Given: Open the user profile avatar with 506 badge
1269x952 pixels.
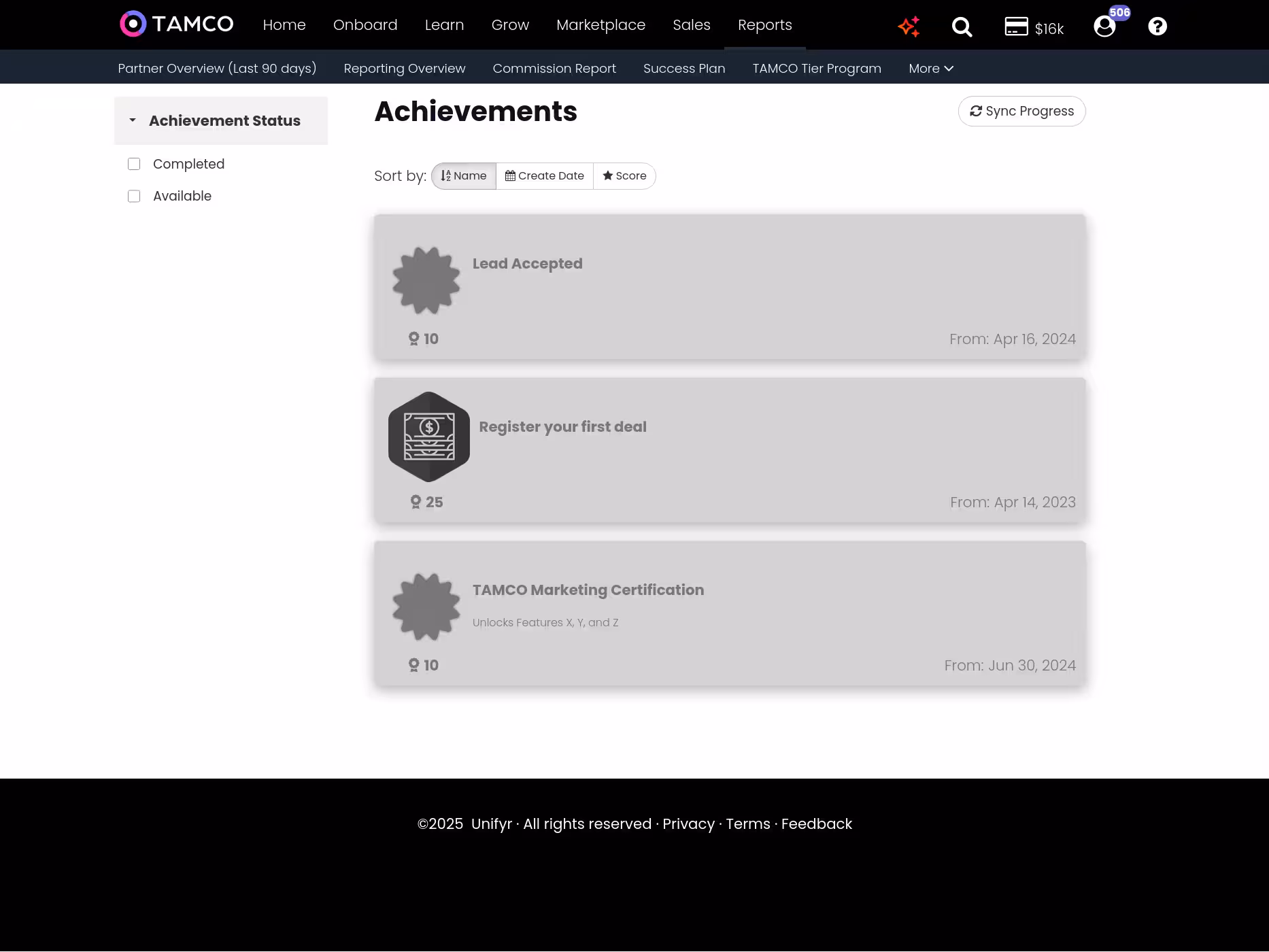Looking at the screenshot, I should click(x=1103, y=27).
